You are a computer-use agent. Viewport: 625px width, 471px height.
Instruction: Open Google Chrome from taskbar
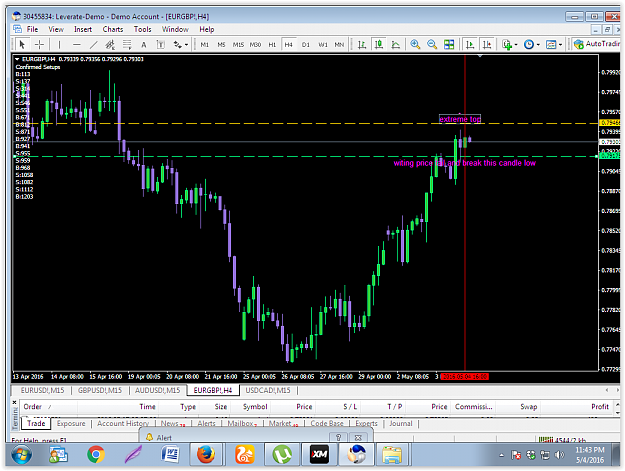point(96,454)
